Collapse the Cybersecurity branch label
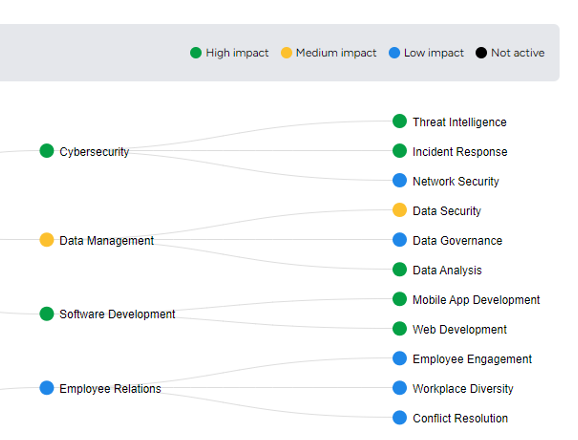 tap(94, 151)
